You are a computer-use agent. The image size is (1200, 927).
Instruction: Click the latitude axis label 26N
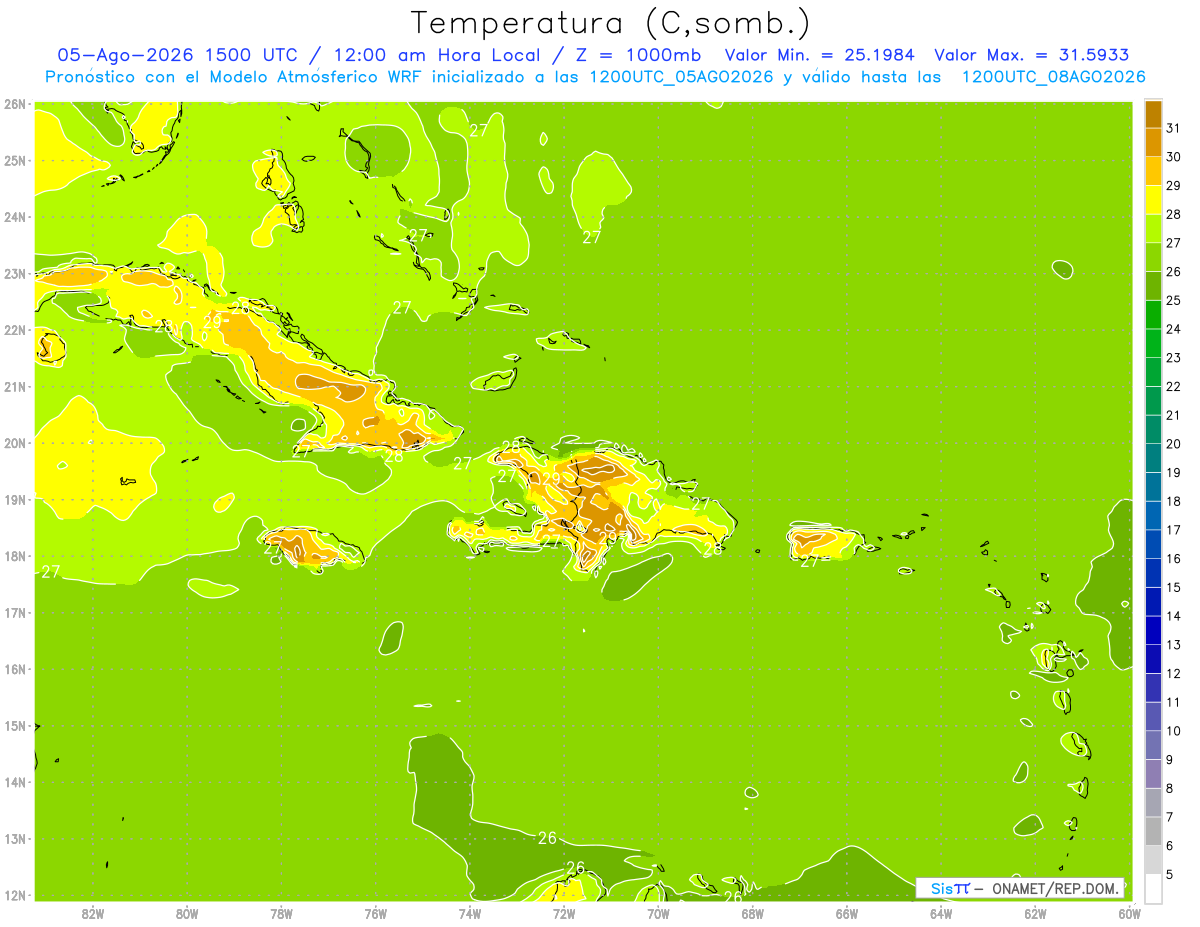tap(15, 103)
